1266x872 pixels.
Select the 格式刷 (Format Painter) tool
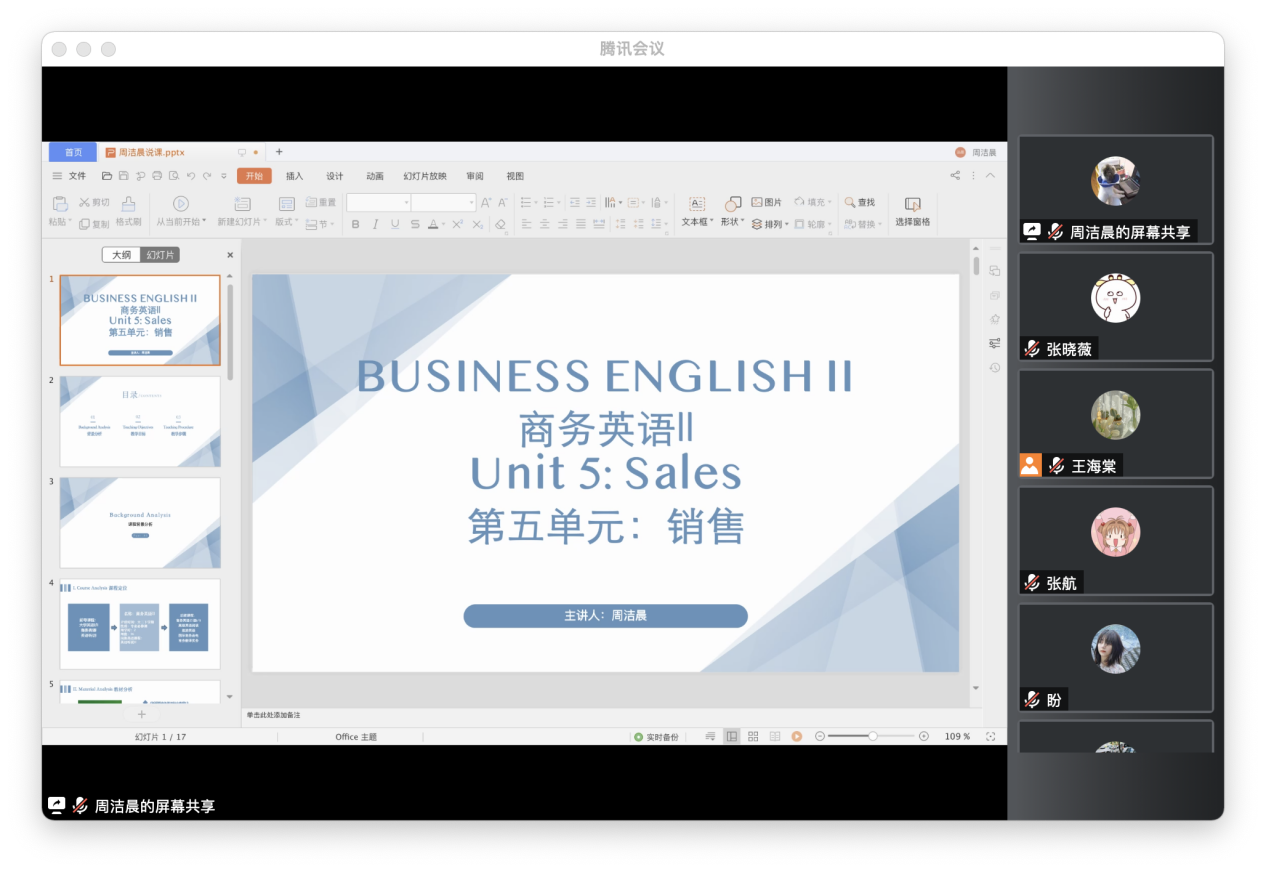(127, 215)
